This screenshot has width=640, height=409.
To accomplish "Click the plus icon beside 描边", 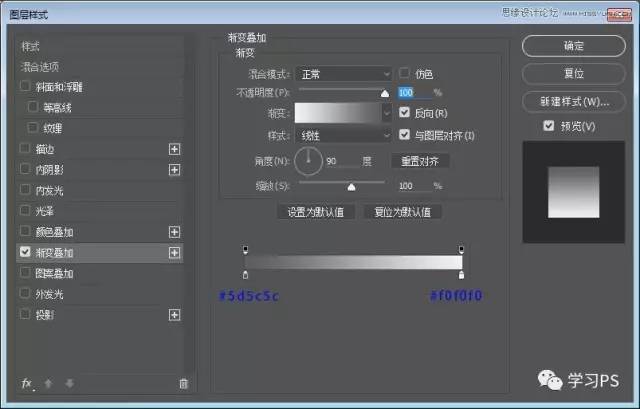I will click(x=175, y=149).
